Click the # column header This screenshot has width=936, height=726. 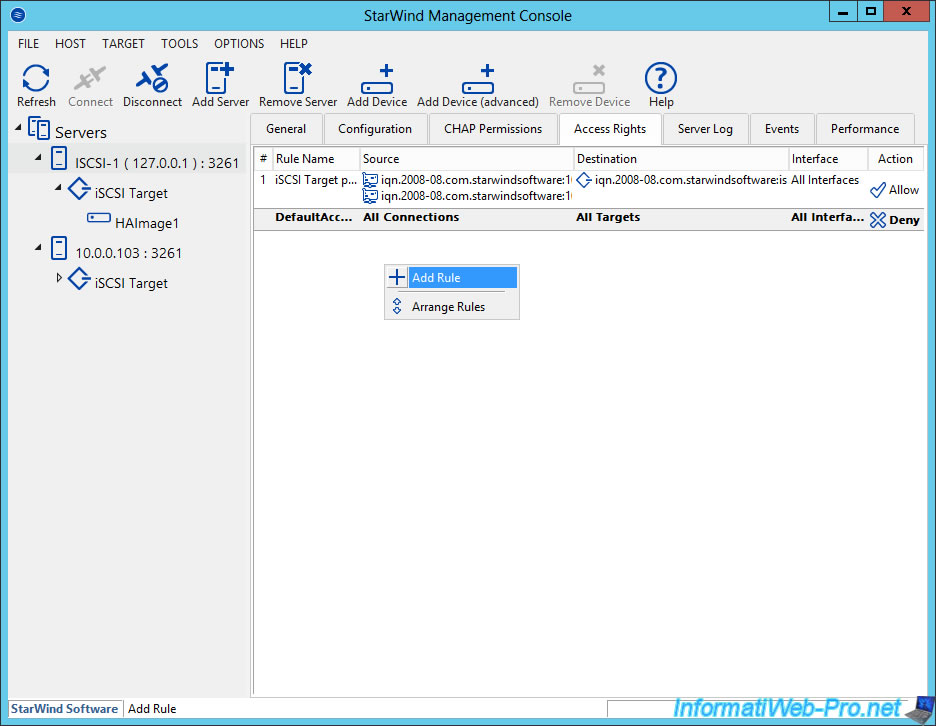(x=263, y=159)
